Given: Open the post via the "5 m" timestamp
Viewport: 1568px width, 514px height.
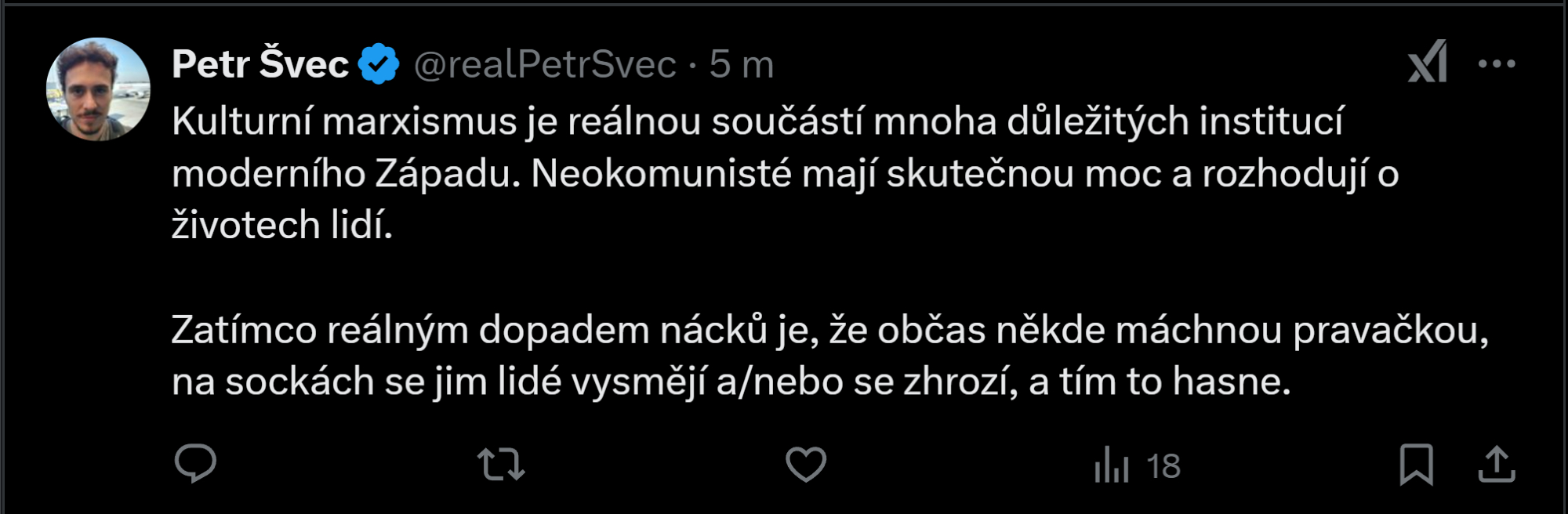Looking at the screenshot, I should [x=742, y=64].
